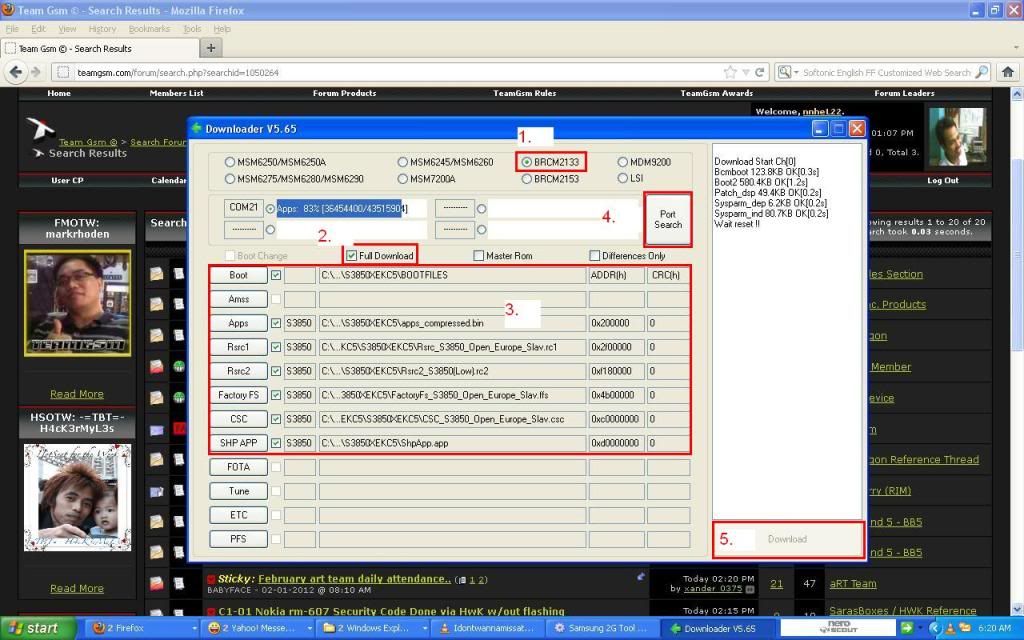Click the VLC cone icon in the system tray
1024x640 pixels.
coord(948,628)
